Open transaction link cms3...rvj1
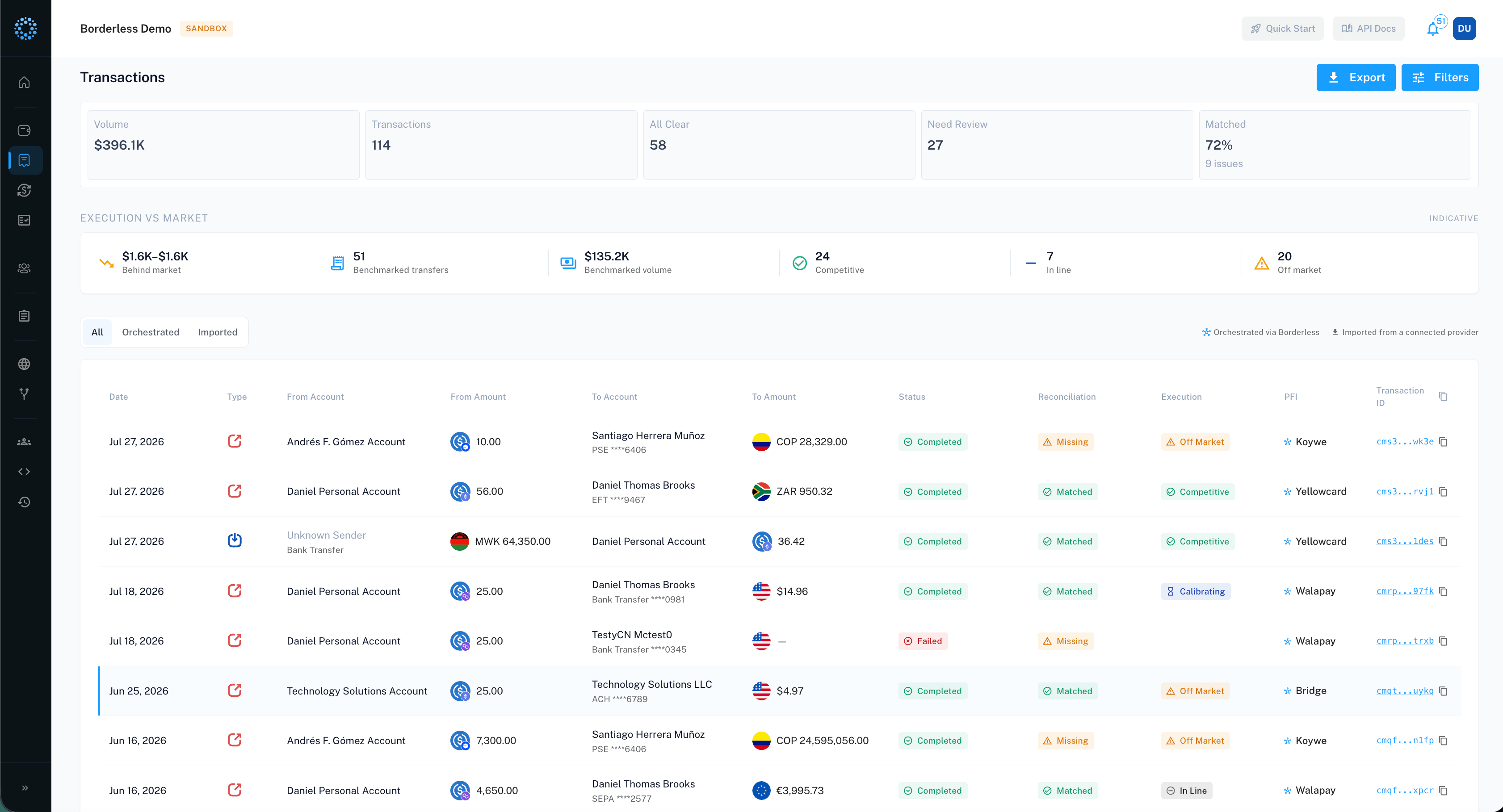 [x=1404, y=492]
